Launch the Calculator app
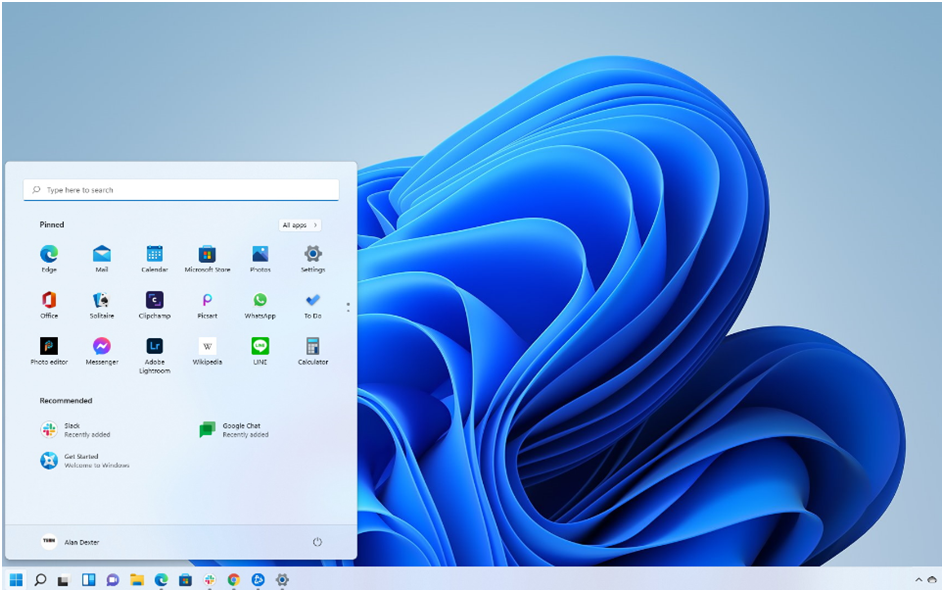 click(313, 347)
